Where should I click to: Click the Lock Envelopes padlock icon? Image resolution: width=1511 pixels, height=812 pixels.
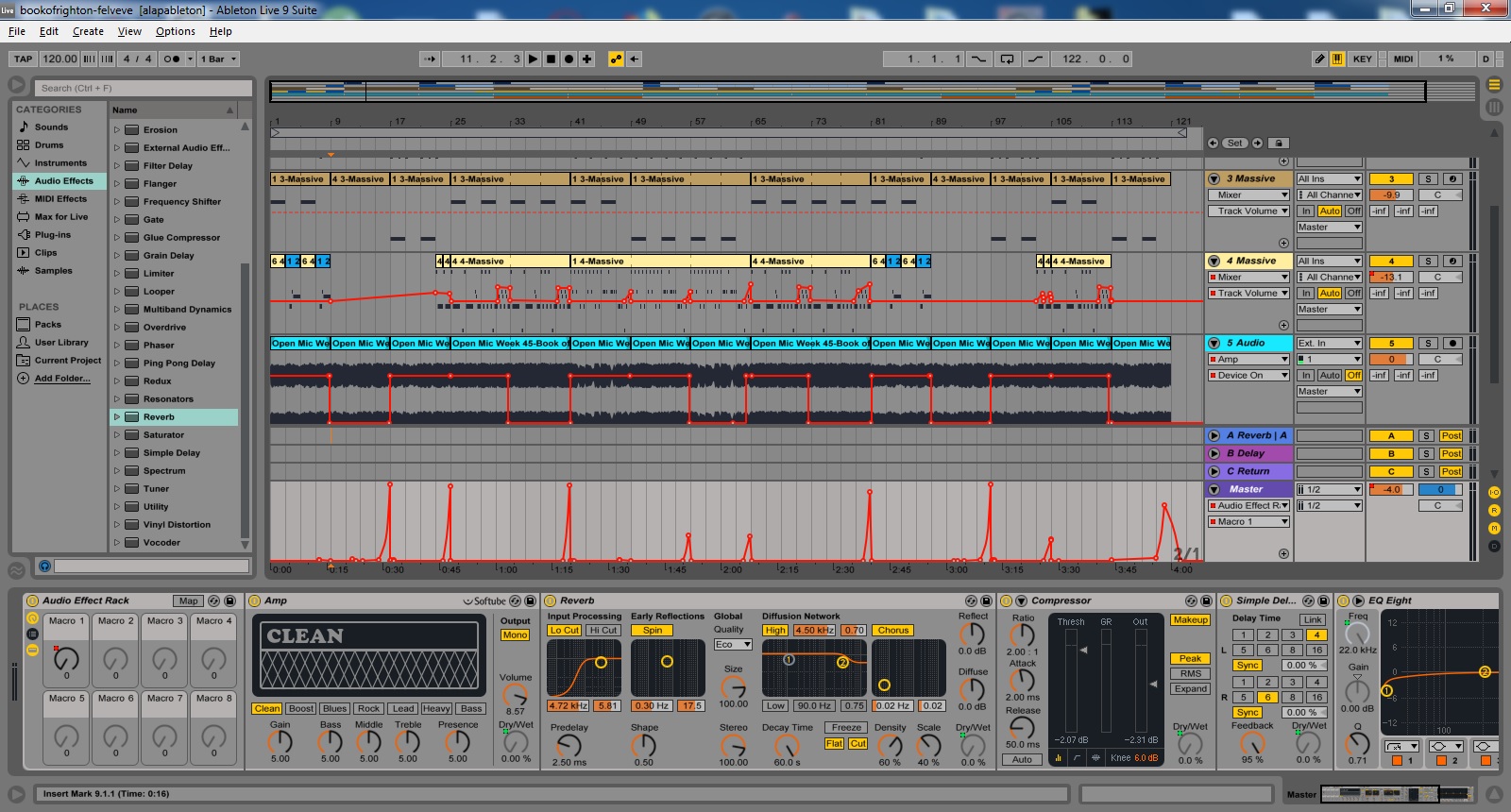[1278, 144]
